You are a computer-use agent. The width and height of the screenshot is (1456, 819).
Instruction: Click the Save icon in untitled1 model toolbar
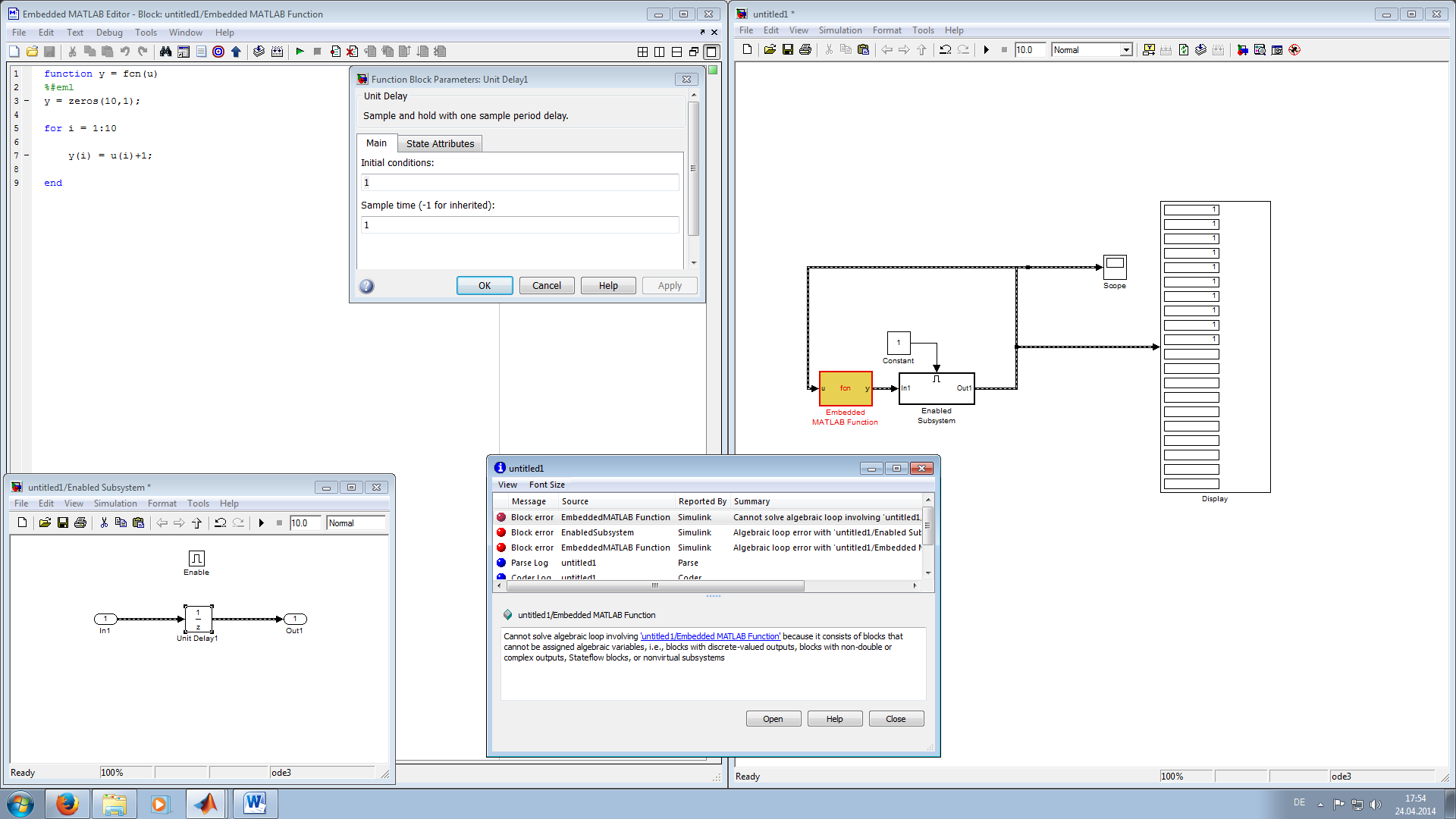(788, 50)
